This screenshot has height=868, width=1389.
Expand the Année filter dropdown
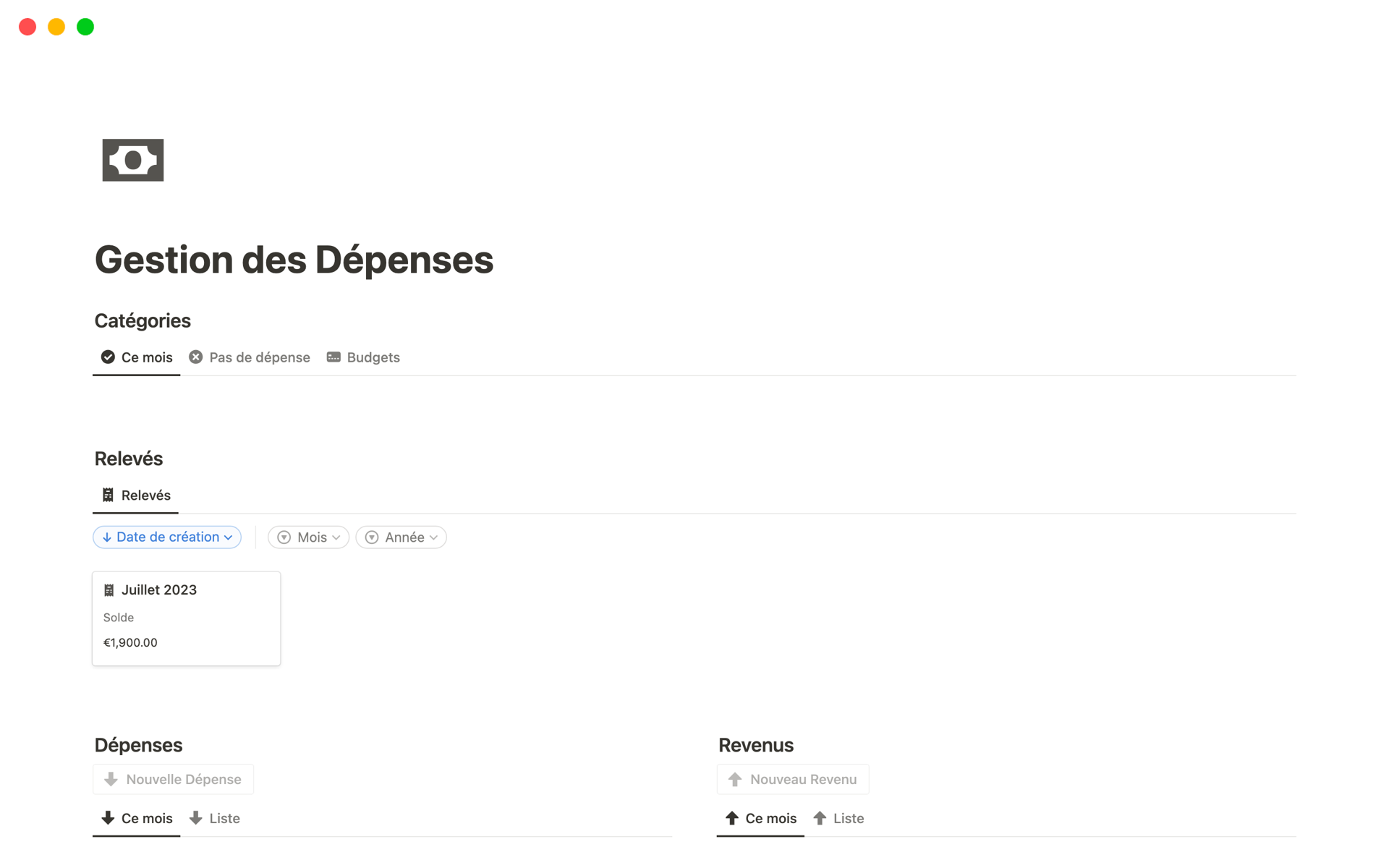pyautogui.click(x=402, y=537)
